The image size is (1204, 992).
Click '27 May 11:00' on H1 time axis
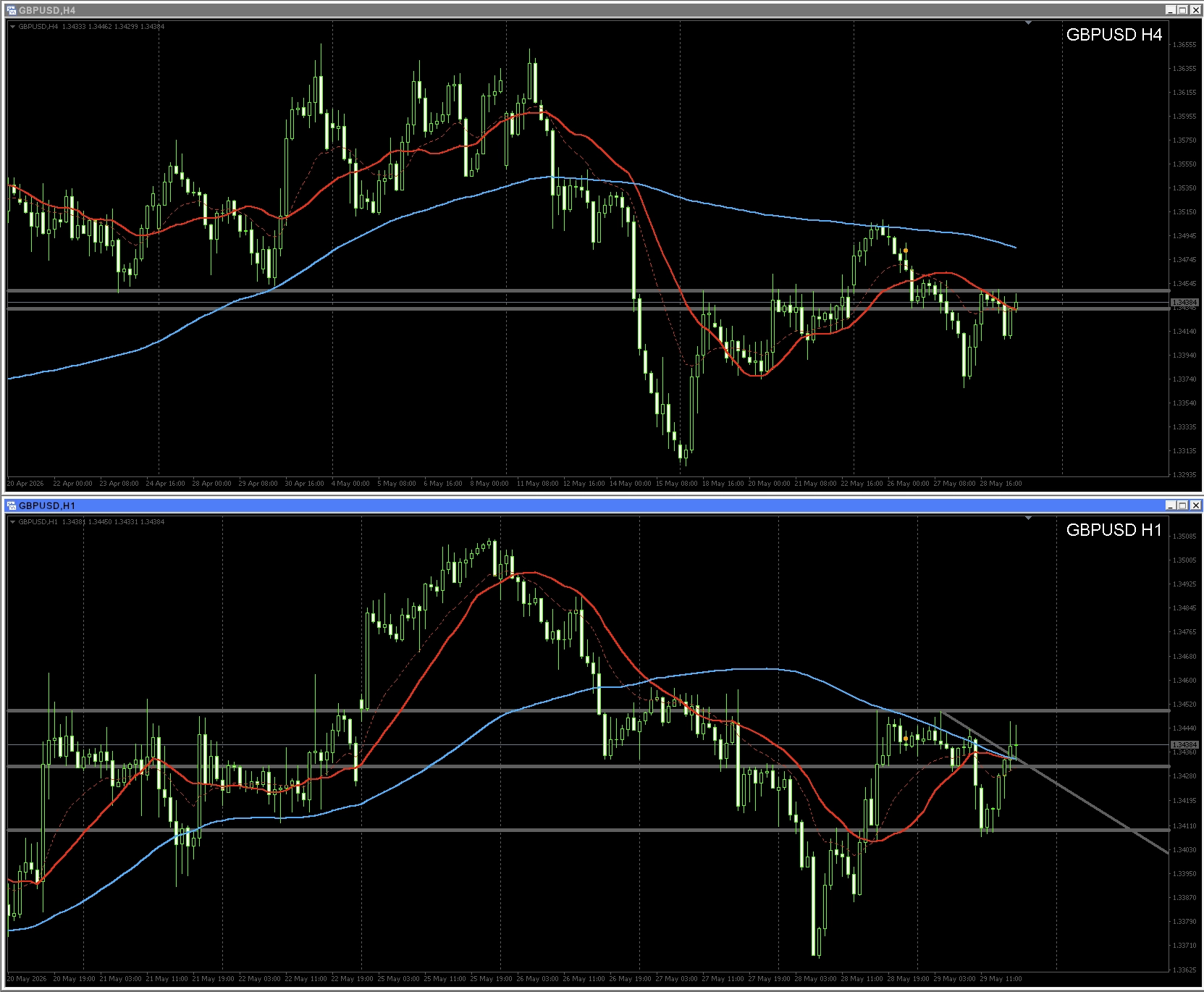pos(723,979)
